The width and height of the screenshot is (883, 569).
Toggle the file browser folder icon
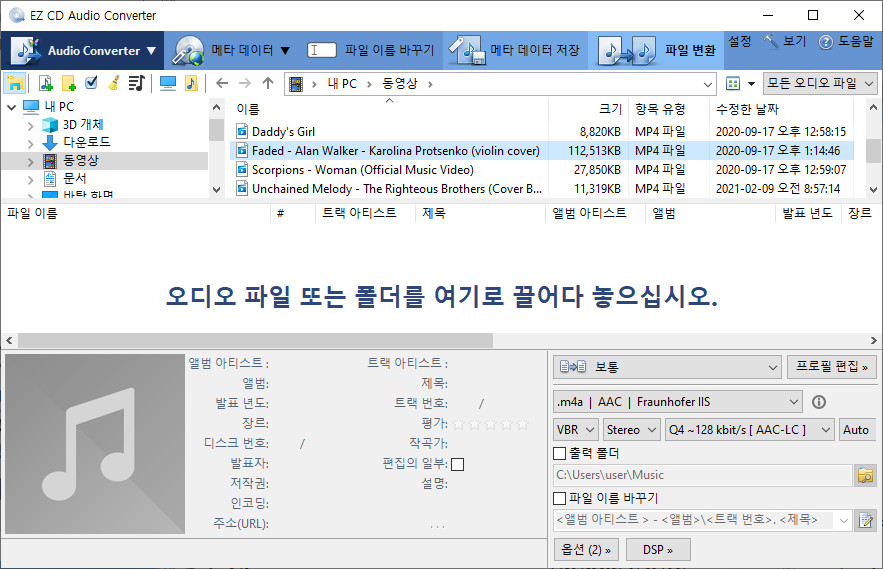(x=15, y=83)
